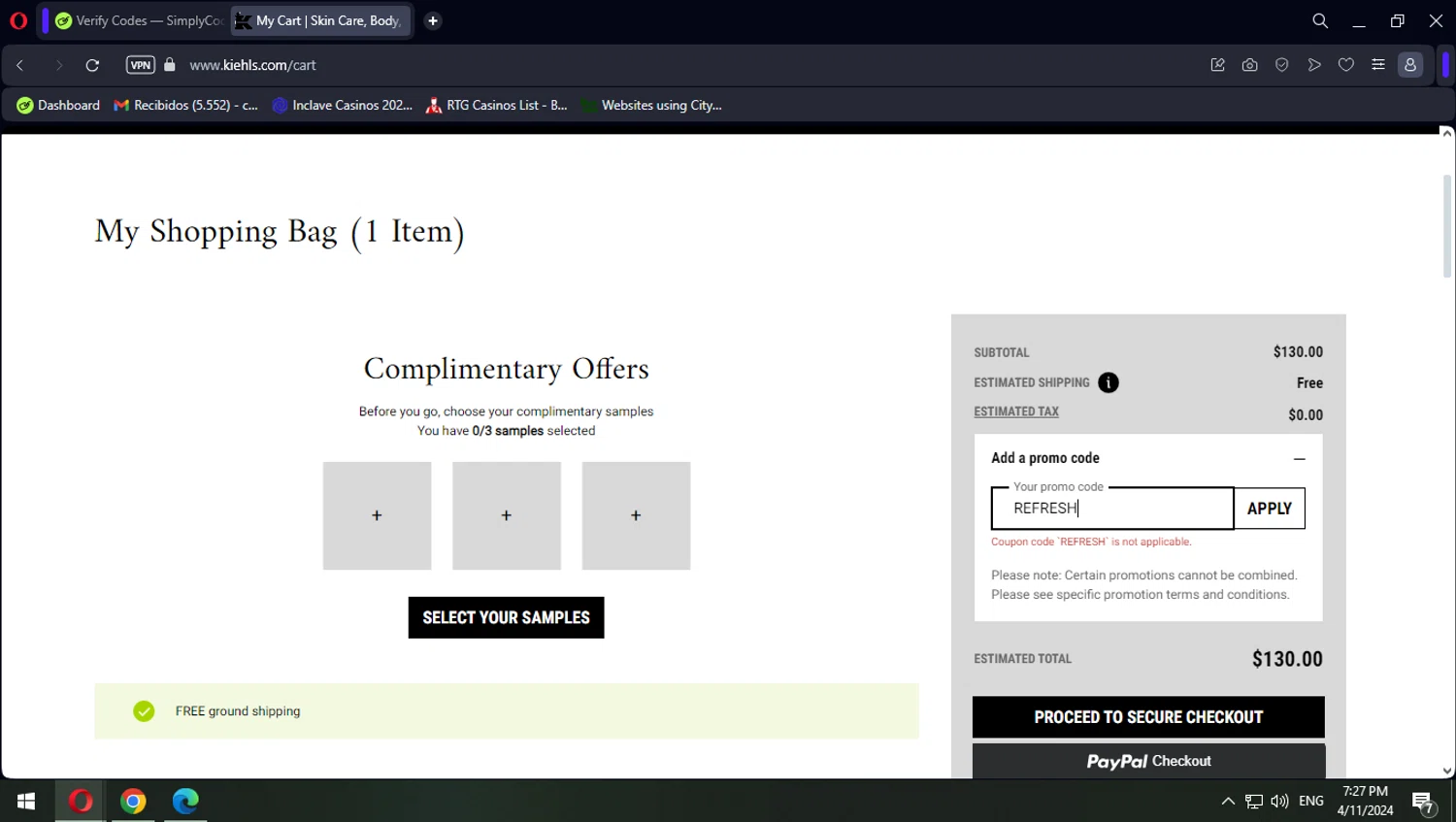
Task: Launch Edge from the taskbar
Action: point(185,801)
